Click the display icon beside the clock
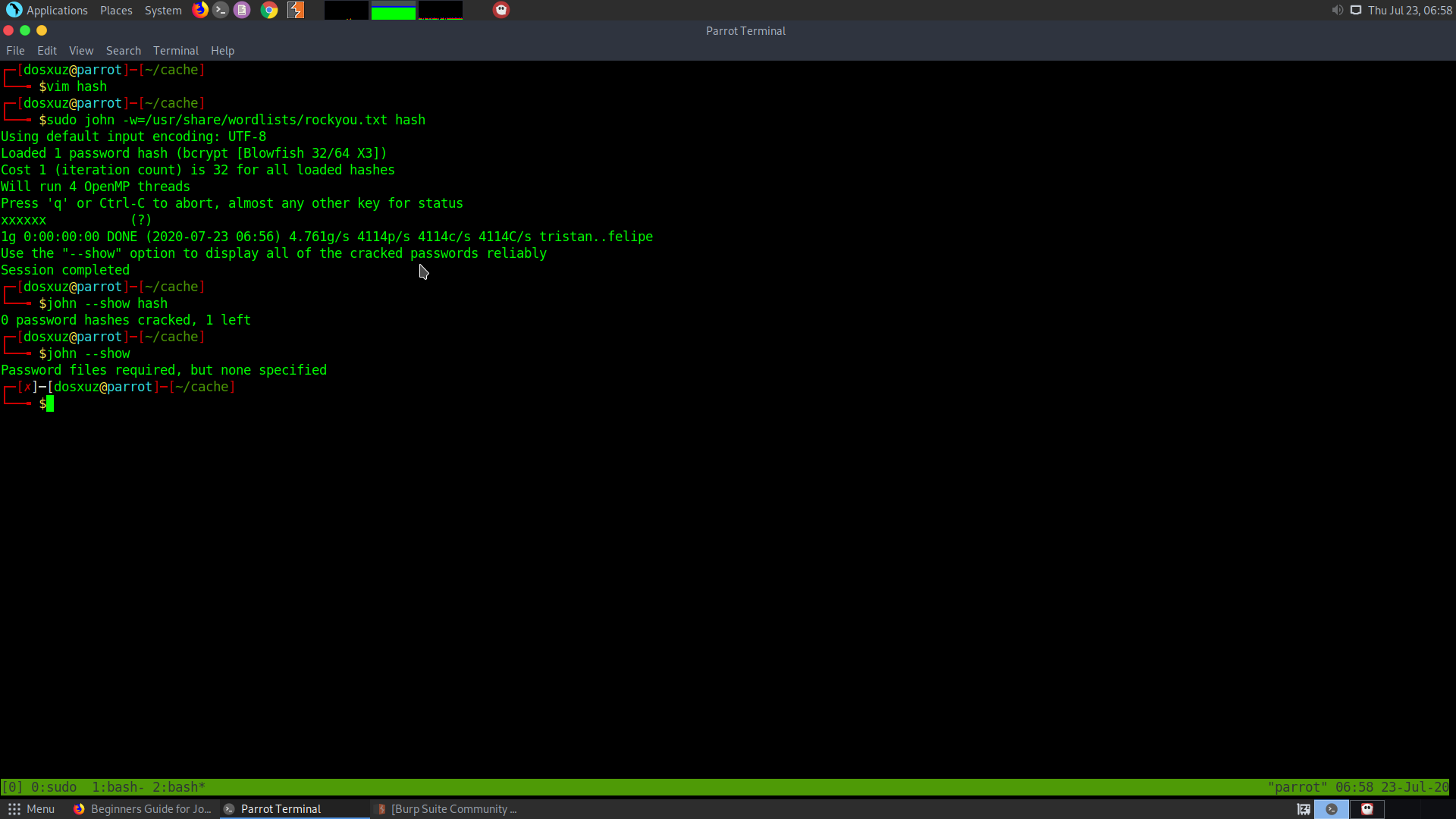 [1356, 10]
